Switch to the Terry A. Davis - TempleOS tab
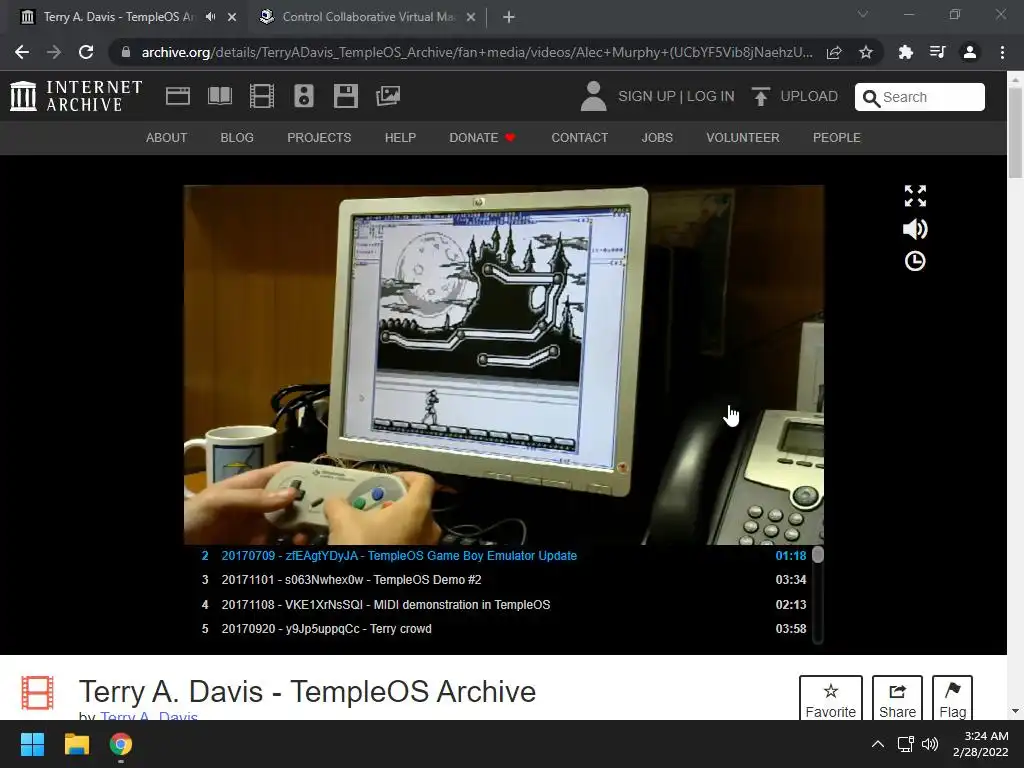This screenshot has width=1024, height=768. point(120,17)
